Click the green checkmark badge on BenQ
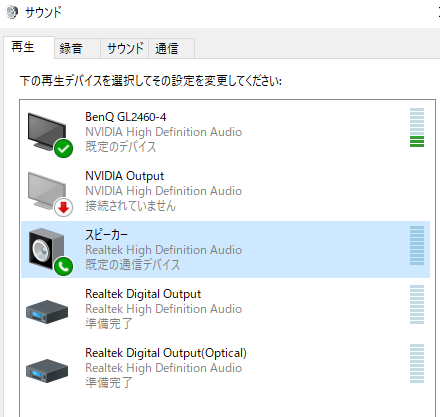The image size is (440, 417). (63, 148)
